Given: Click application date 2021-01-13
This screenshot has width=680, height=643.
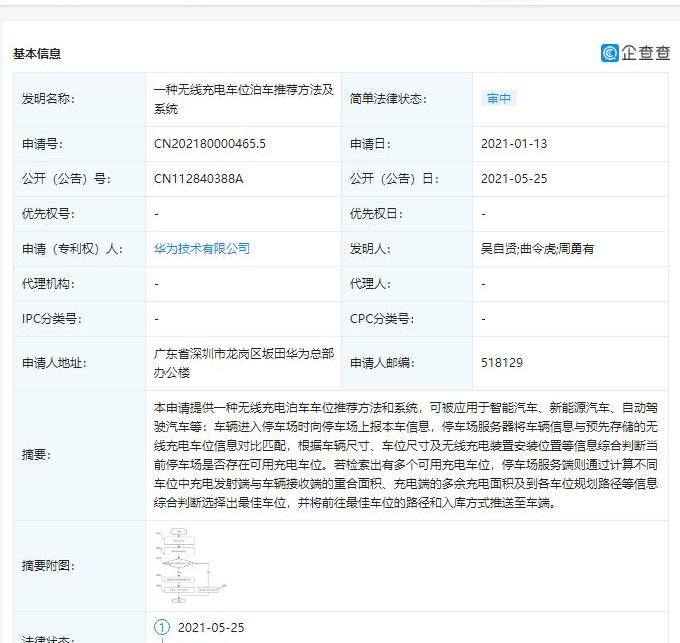Looking at the screenshot, I should (x=514, y=144).
